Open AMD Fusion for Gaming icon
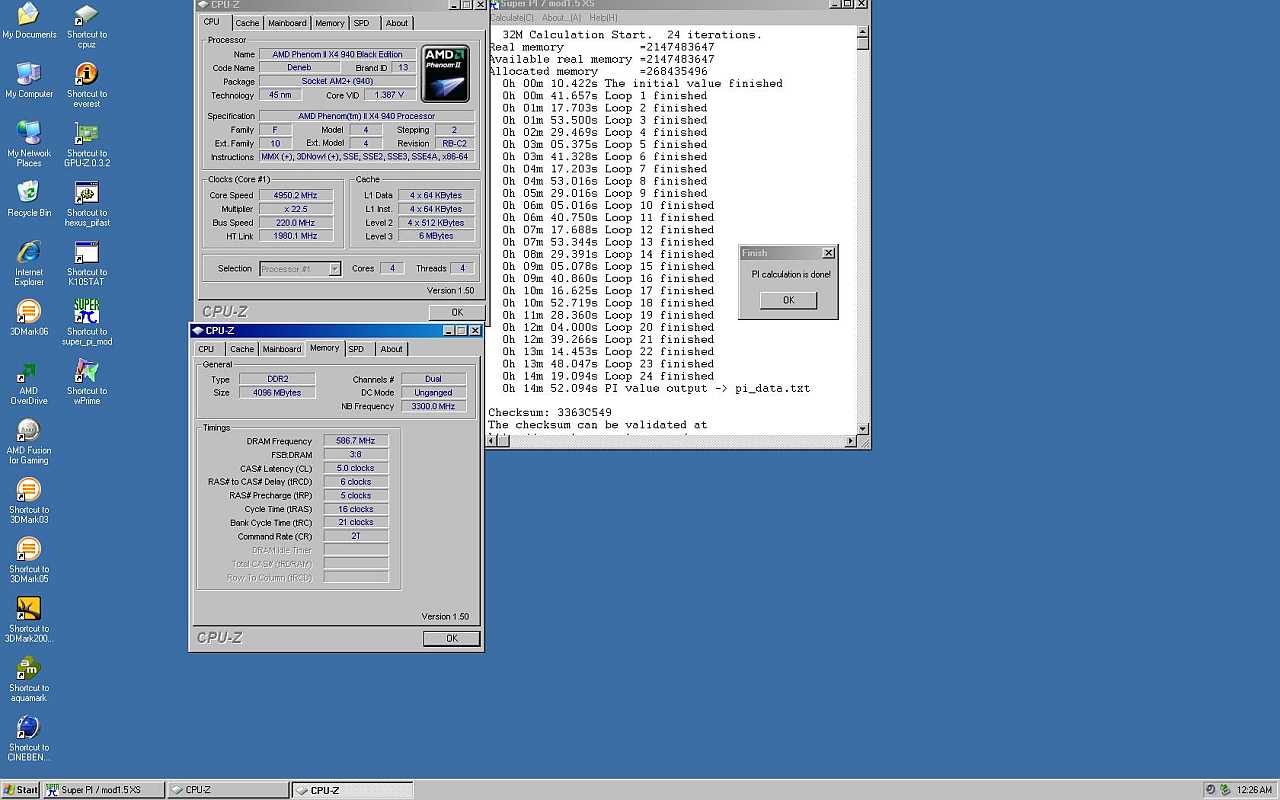Image resolution: width=1280 pixels, height=800 pixels. pos(29,441)
